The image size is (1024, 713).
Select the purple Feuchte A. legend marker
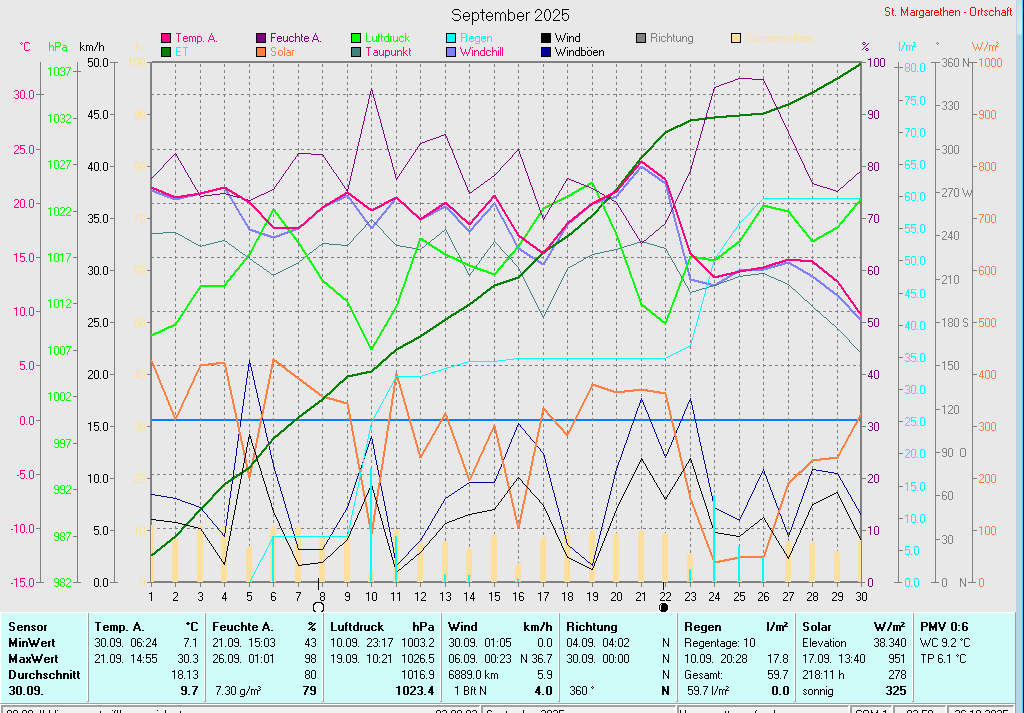click(x=261, y=38)
